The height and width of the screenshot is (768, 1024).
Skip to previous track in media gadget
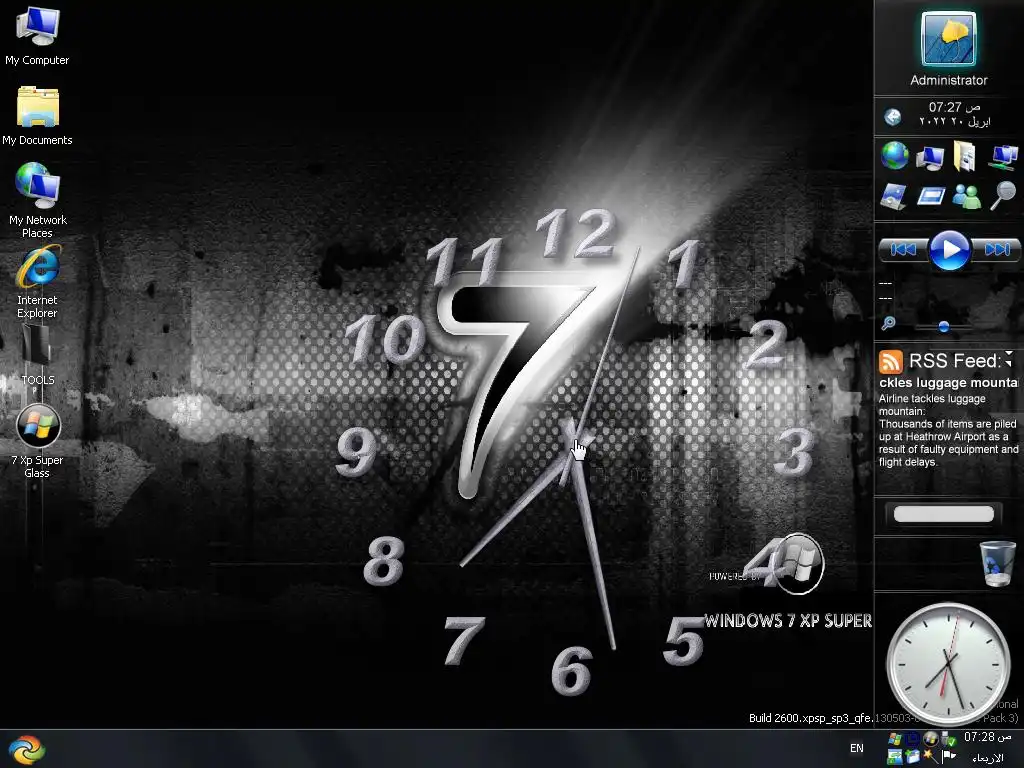tap(903, 249)
